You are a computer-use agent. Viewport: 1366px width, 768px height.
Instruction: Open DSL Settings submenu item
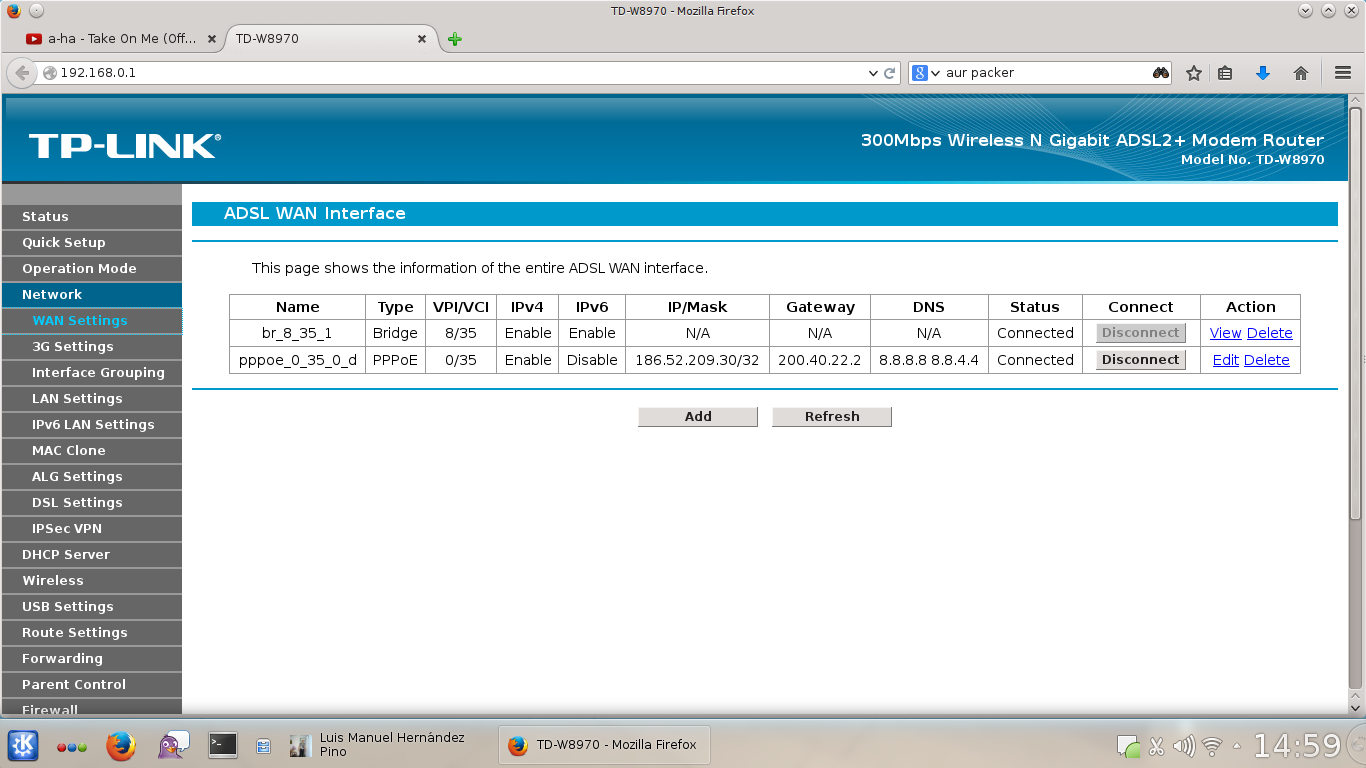92,502
